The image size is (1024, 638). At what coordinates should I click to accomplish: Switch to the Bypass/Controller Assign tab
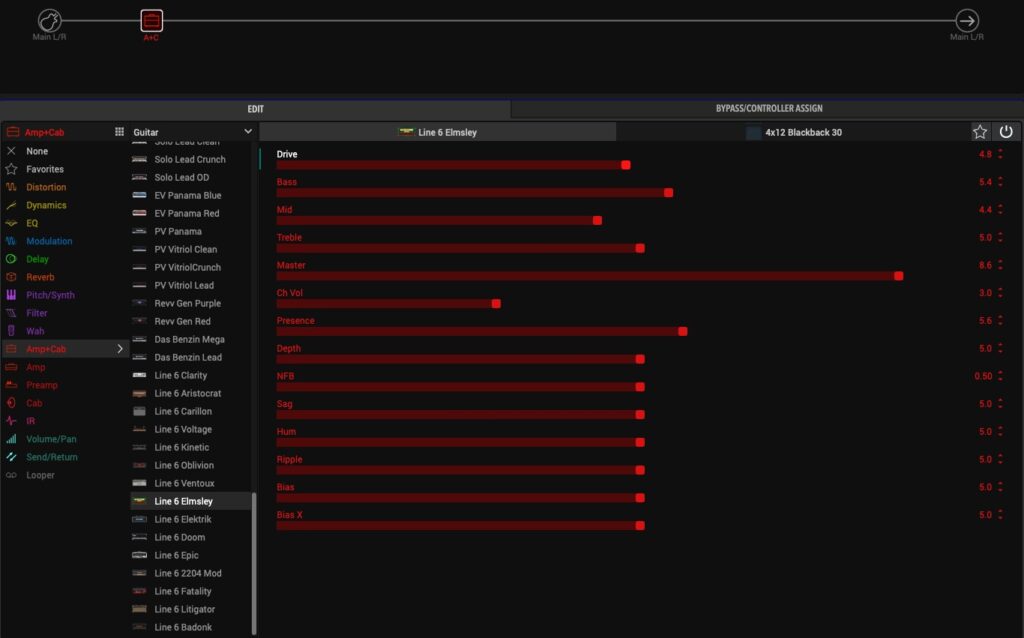[769, 108]
